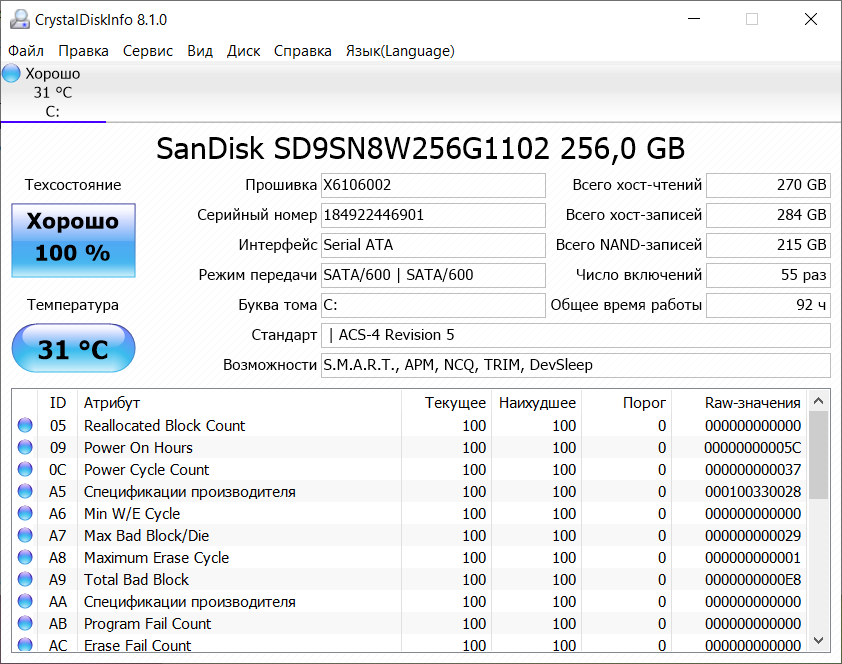842x664 pixels.
Task: Click the CrystalDiskInfo app icon in title bar
Action: point(18,20)
